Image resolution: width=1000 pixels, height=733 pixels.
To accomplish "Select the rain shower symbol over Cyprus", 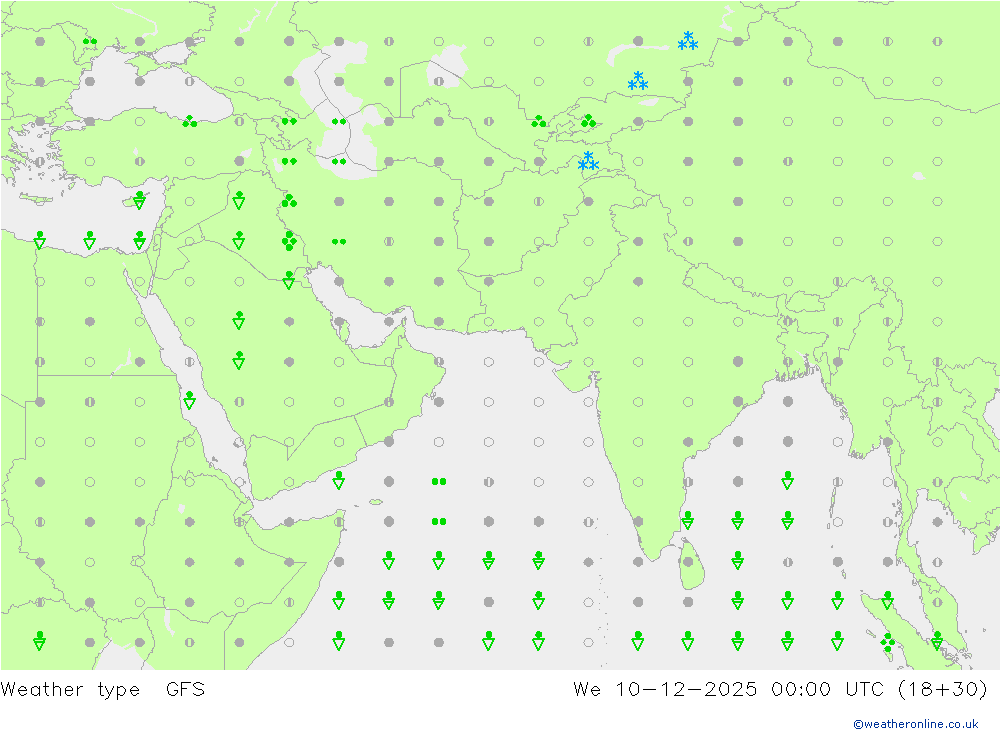I will click(x=139, y=201).
